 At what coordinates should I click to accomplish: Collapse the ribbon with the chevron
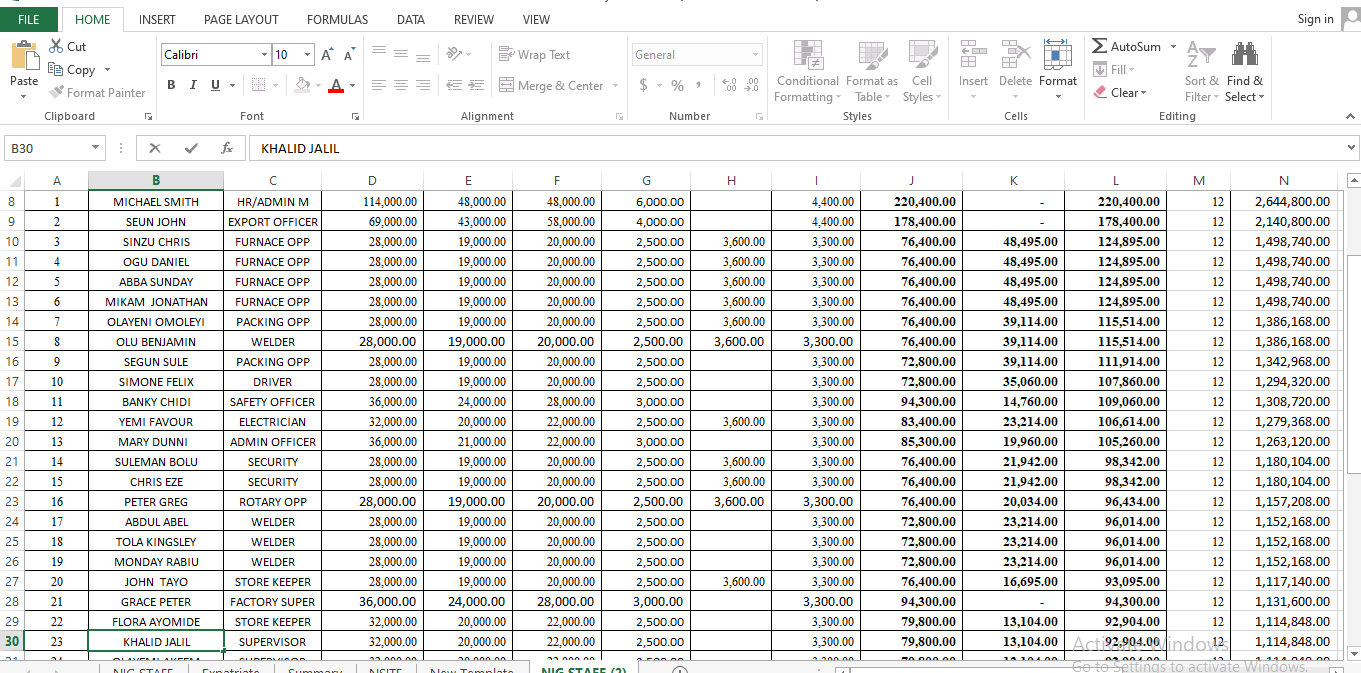click(1348, 116)
